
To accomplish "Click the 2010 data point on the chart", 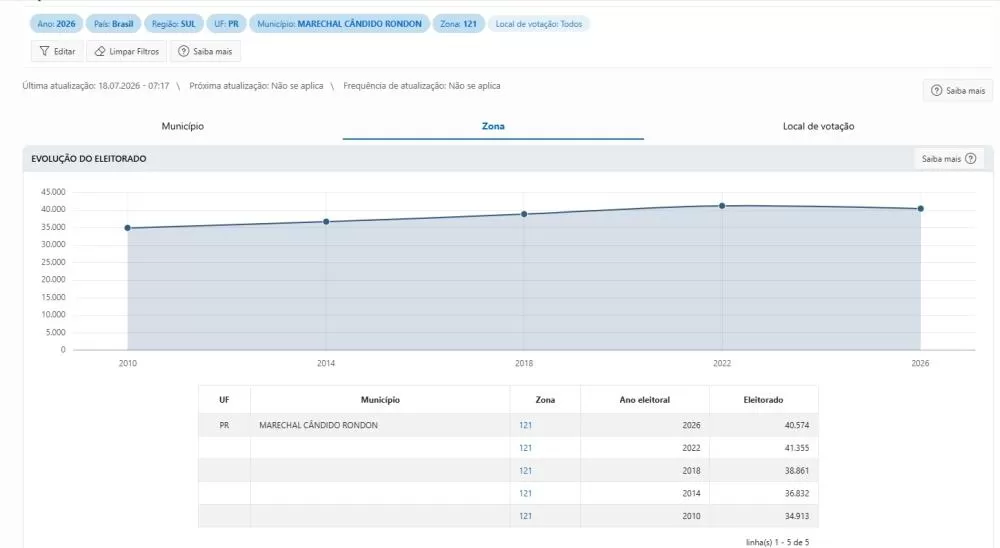I will (x=128, y=228).
